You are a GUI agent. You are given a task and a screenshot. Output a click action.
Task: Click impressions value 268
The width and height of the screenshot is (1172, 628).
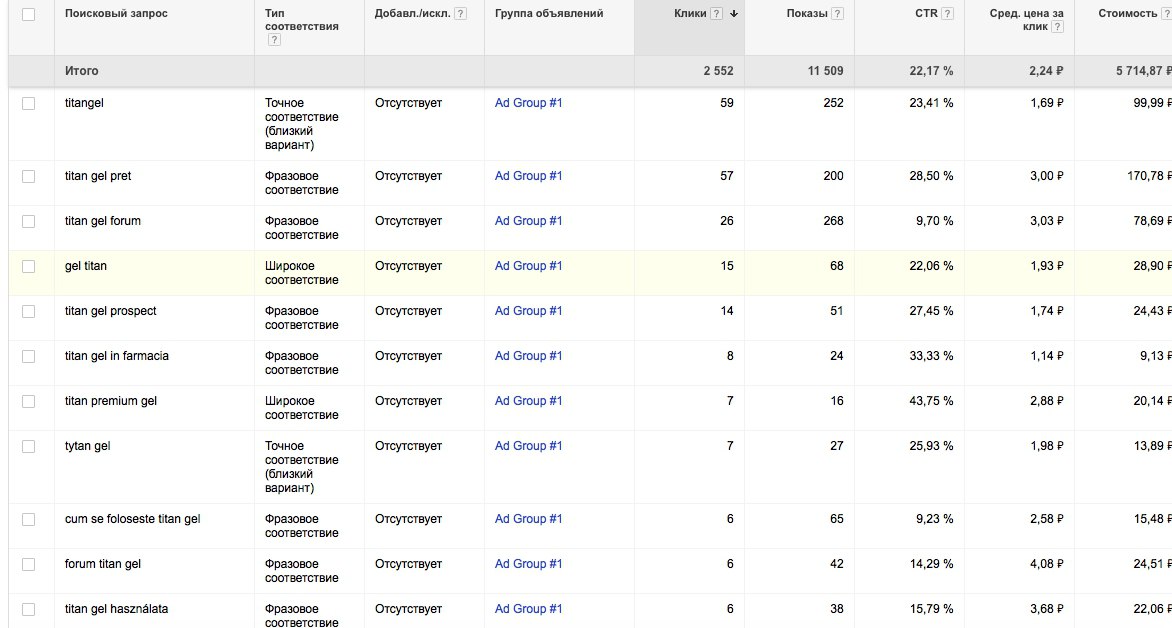coord(833,221)
